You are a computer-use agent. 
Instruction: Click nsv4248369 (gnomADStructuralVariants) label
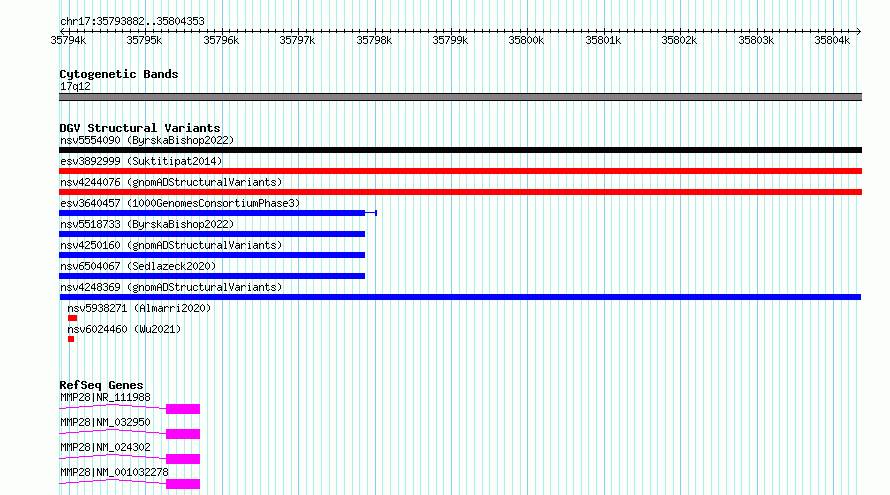(x=171, y=288)
